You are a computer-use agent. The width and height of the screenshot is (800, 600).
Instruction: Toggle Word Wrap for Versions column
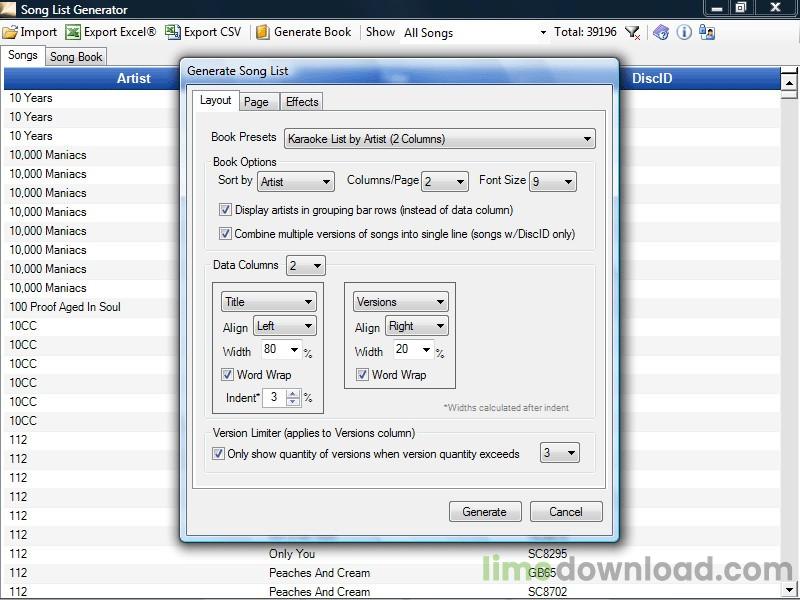click(362, 374)
